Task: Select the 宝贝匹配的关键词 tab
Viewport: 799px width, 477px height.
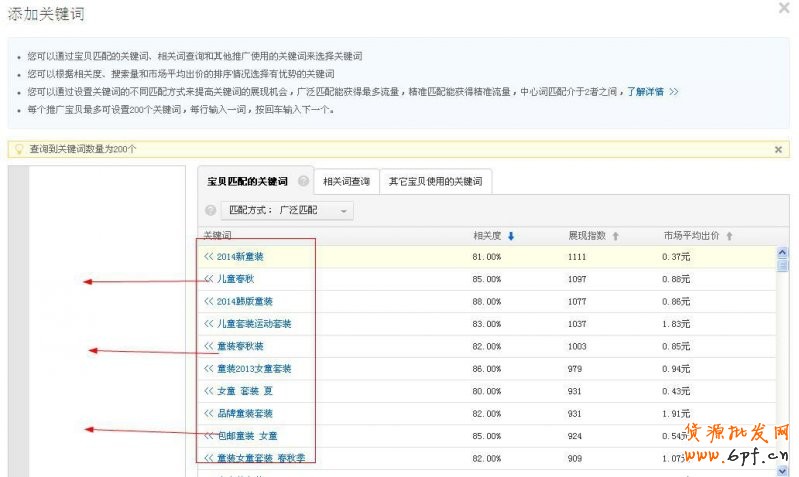Action: click(x=247, y=182)
